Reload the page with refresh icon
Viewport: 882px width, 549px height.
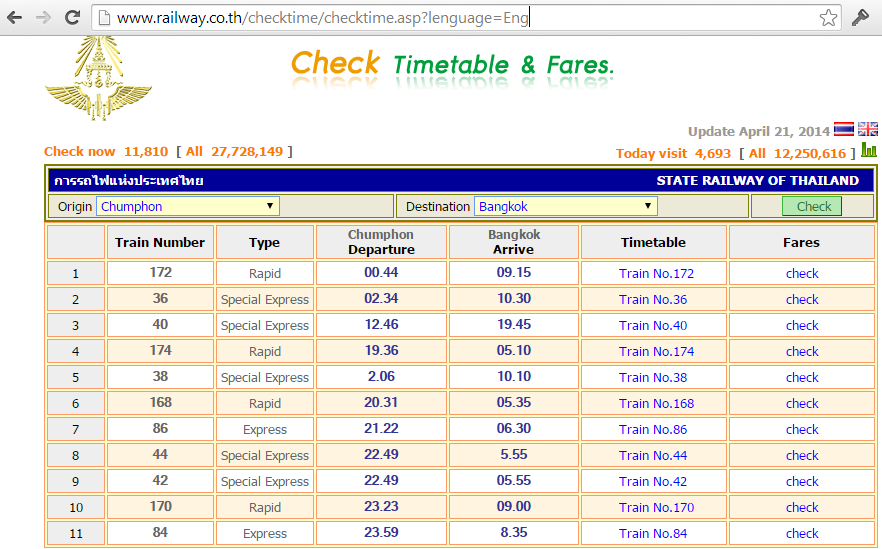72,17
